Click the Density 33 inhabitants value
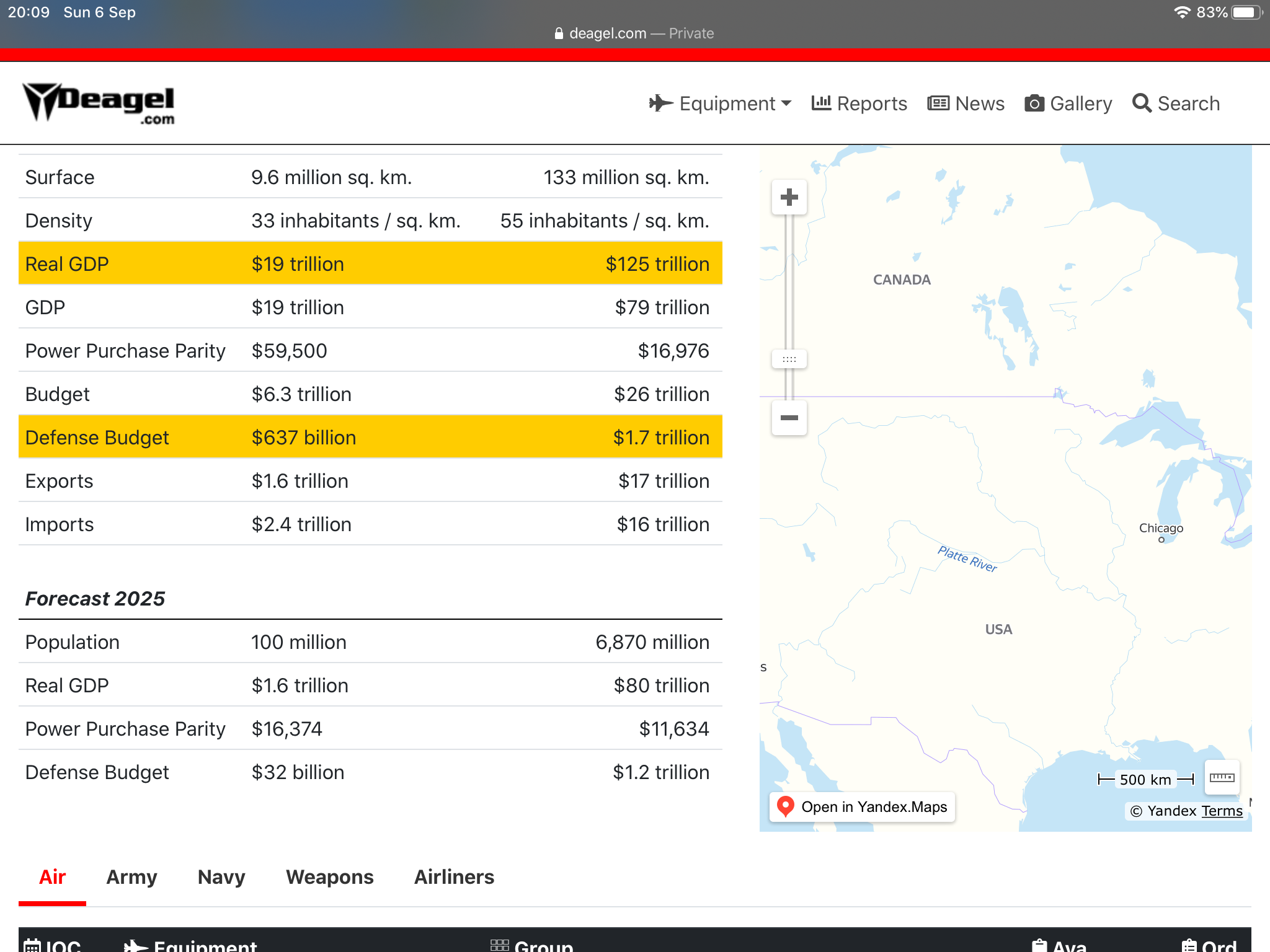1270x952 pixels. pyautogui.click(x=356, y=221)
